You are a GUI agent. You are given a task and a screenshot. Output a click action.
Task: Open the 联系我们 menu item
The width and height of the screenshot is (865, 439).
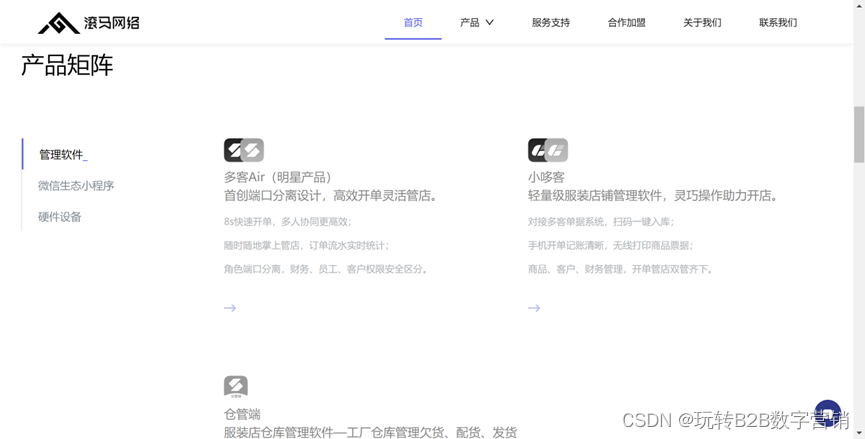[778, 23]
